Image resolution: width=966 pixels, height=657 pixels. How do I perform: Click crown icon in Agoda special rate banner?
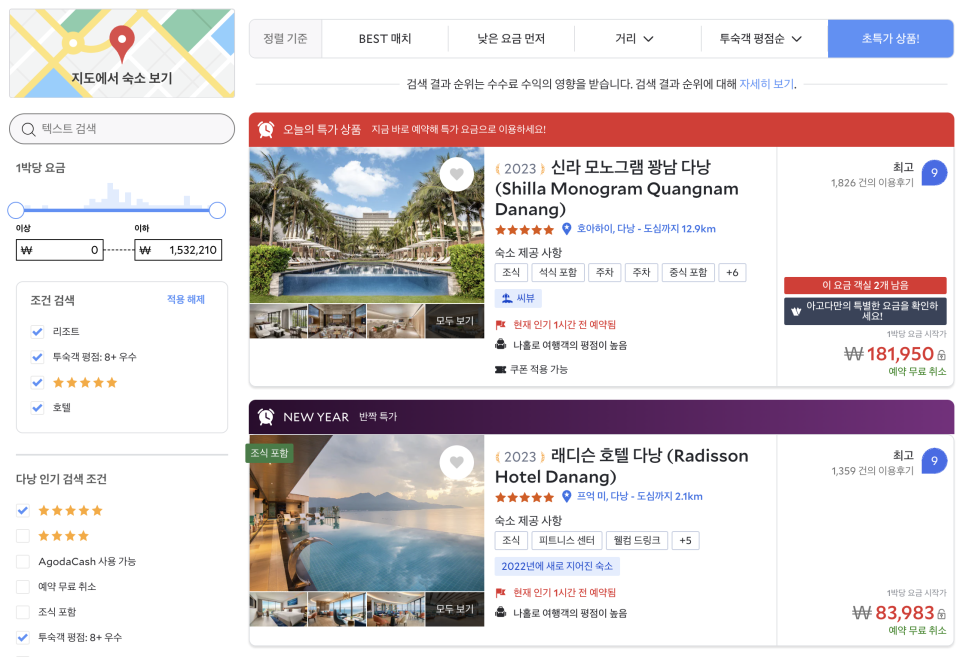[x=796, y=311]
